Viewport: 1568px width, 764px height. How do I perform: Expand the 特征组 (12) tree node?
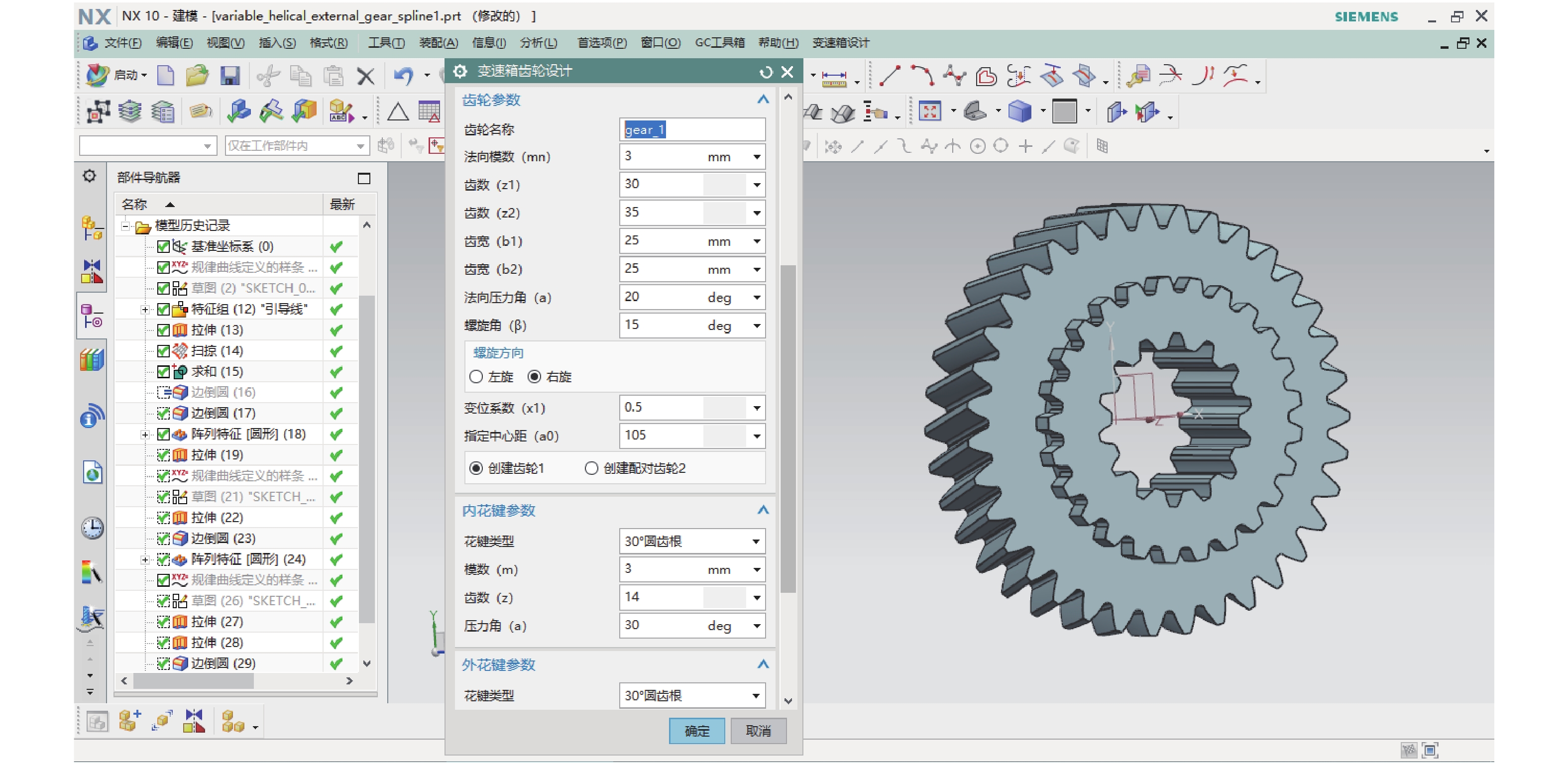(145, 309)
